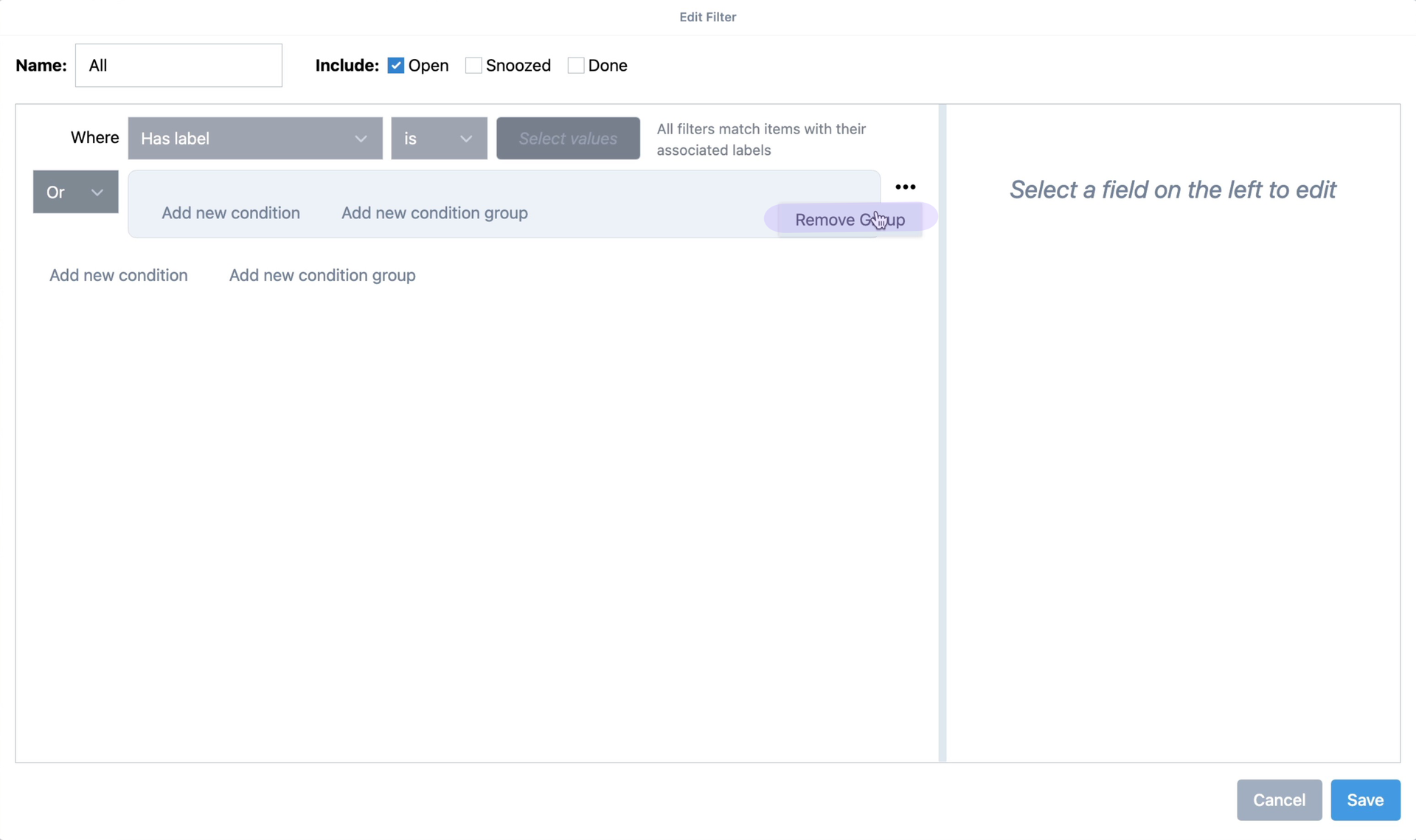
Task: Click the chevron arrow on Has label
Action: (361, 139)
